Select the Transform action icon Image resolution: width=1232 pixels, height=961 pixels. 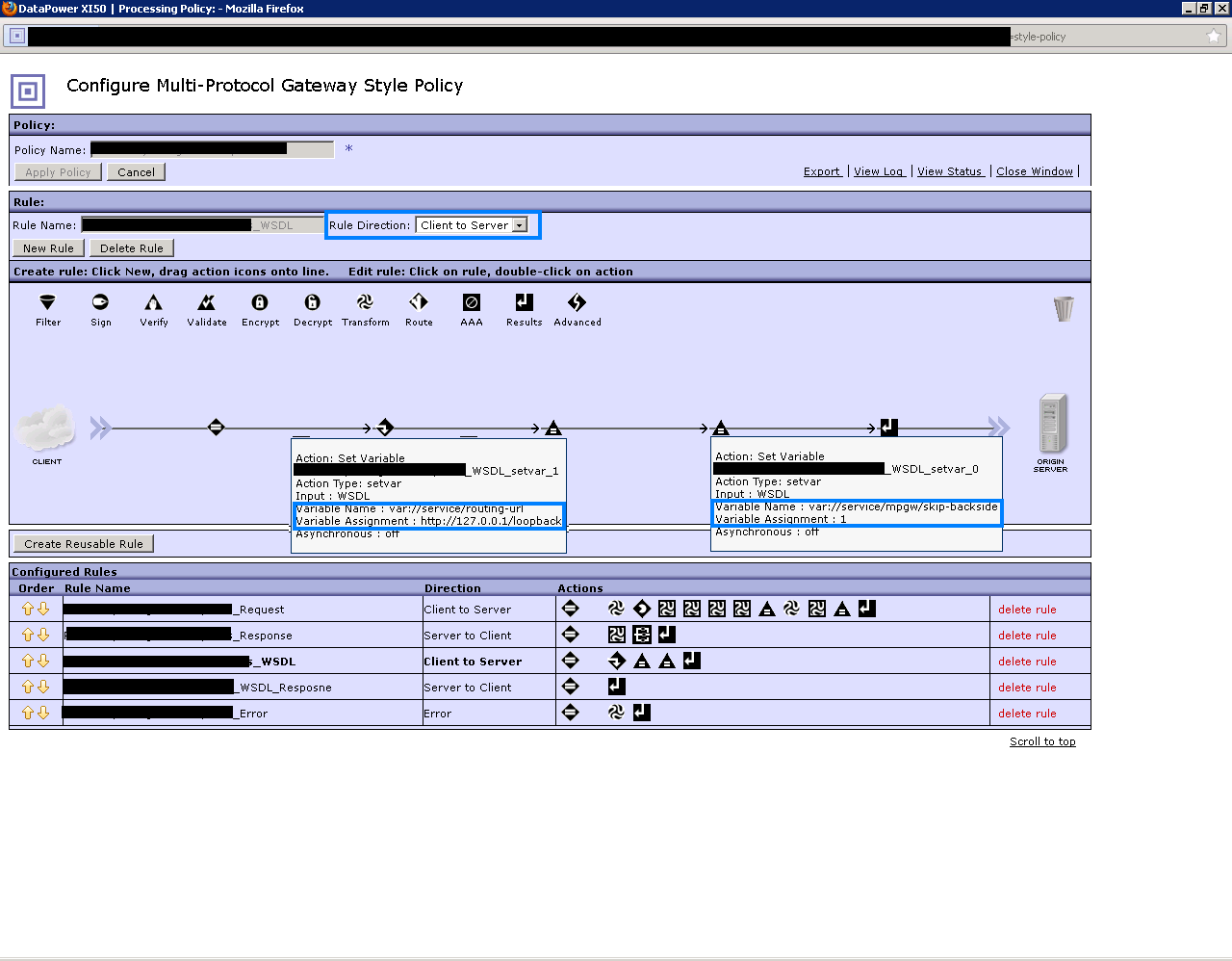click(x=365, y=302)
